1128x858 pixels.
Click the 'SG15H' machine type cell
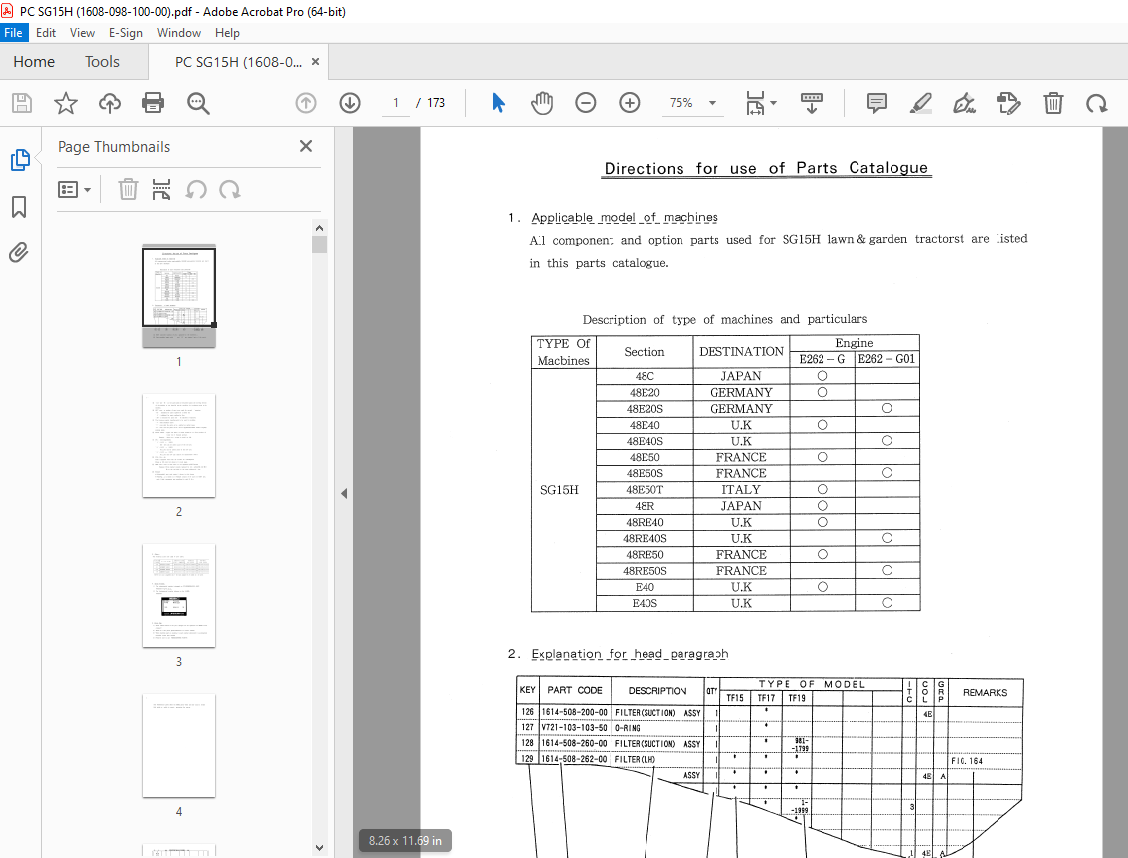[559, 490]
